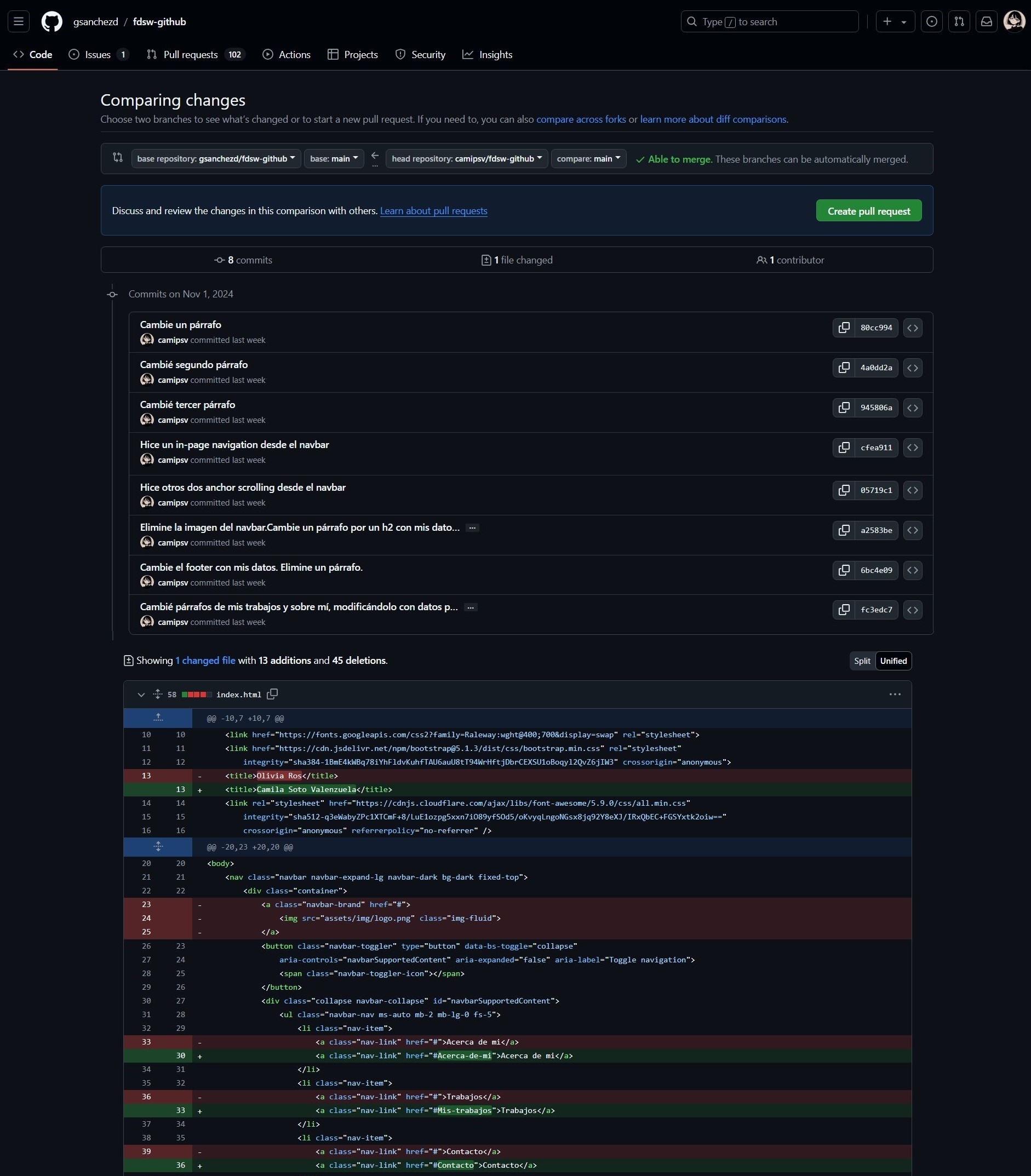This screenshot has width=1031, height=1176.
Task: Switch to the Pull requests tab
Action: [191, 54]
